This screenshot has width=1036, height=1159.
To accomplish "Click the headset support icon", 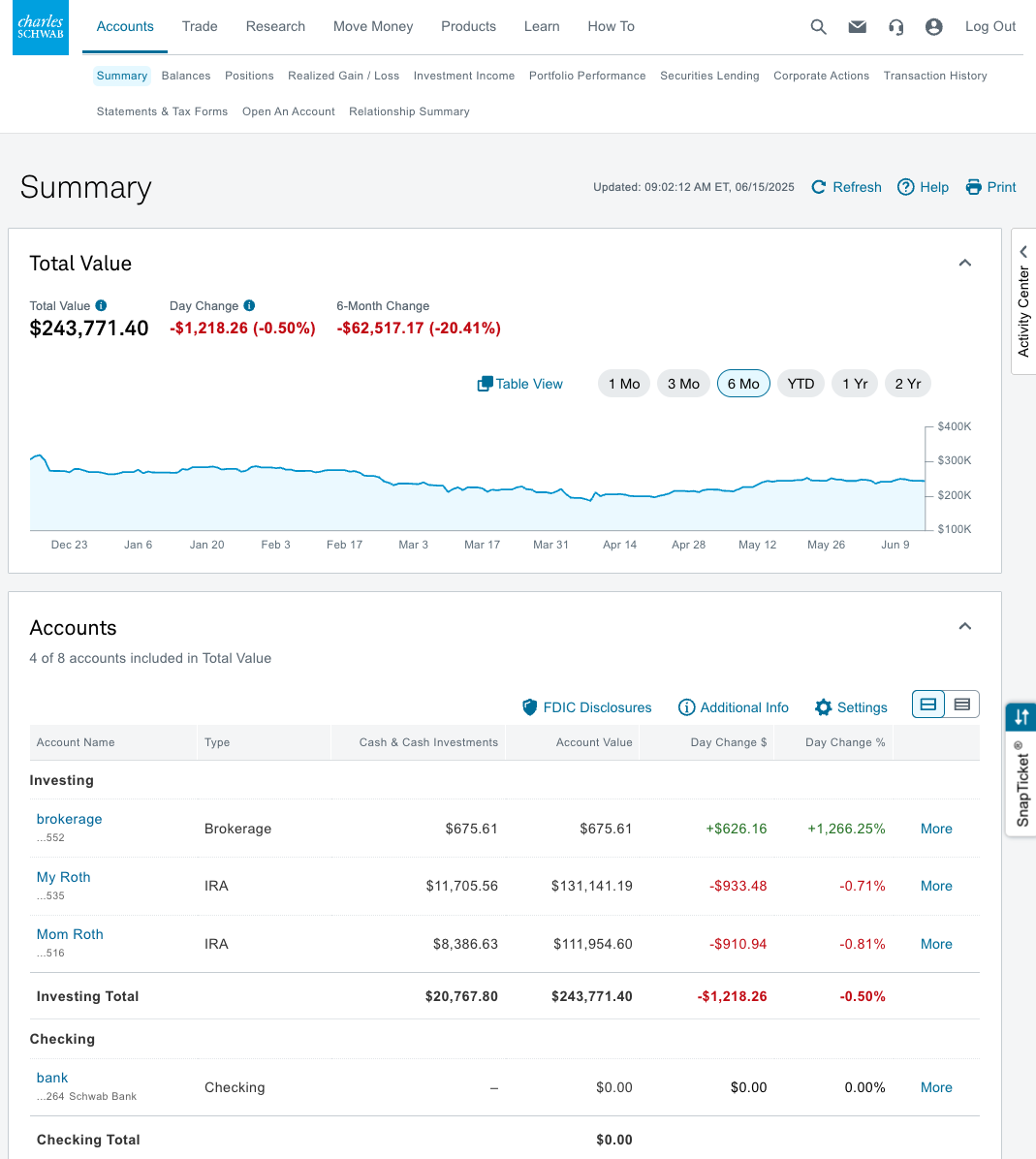I will (x=895, y=27).
